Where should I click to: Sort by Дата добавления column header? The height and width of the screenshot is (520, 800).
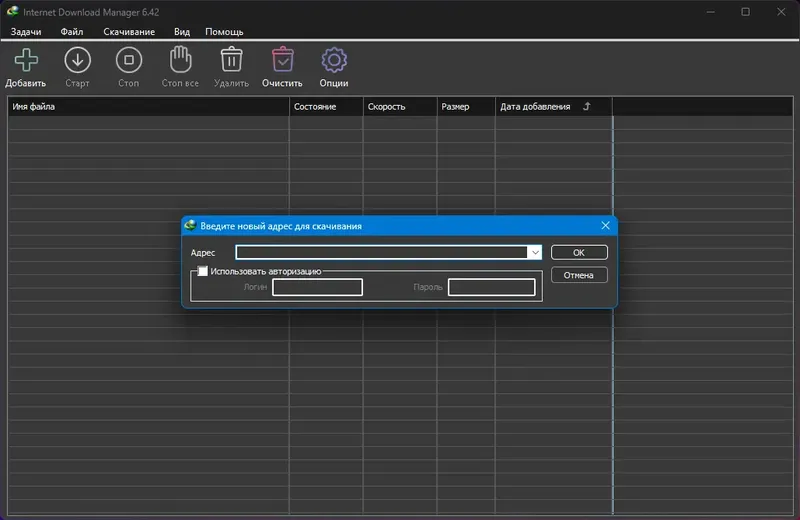click(x=554, y=107)
